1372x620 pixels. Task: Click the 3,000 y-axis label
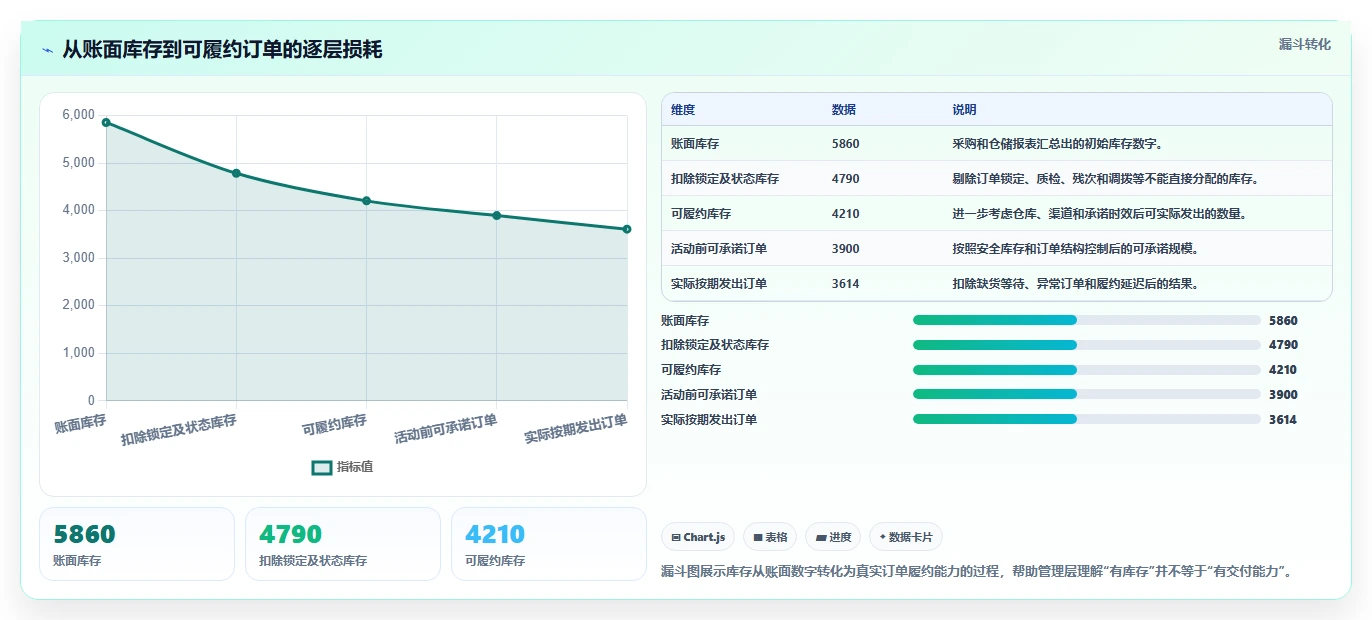click(78, 258)
